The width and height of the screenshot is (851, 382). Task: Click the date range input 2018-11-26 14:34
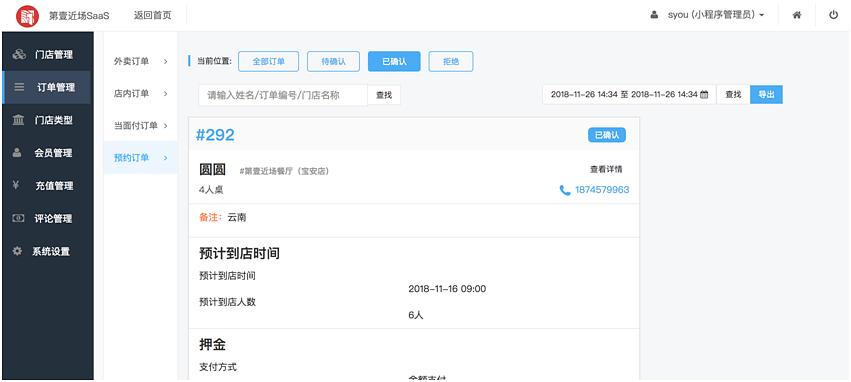[630, 94]
